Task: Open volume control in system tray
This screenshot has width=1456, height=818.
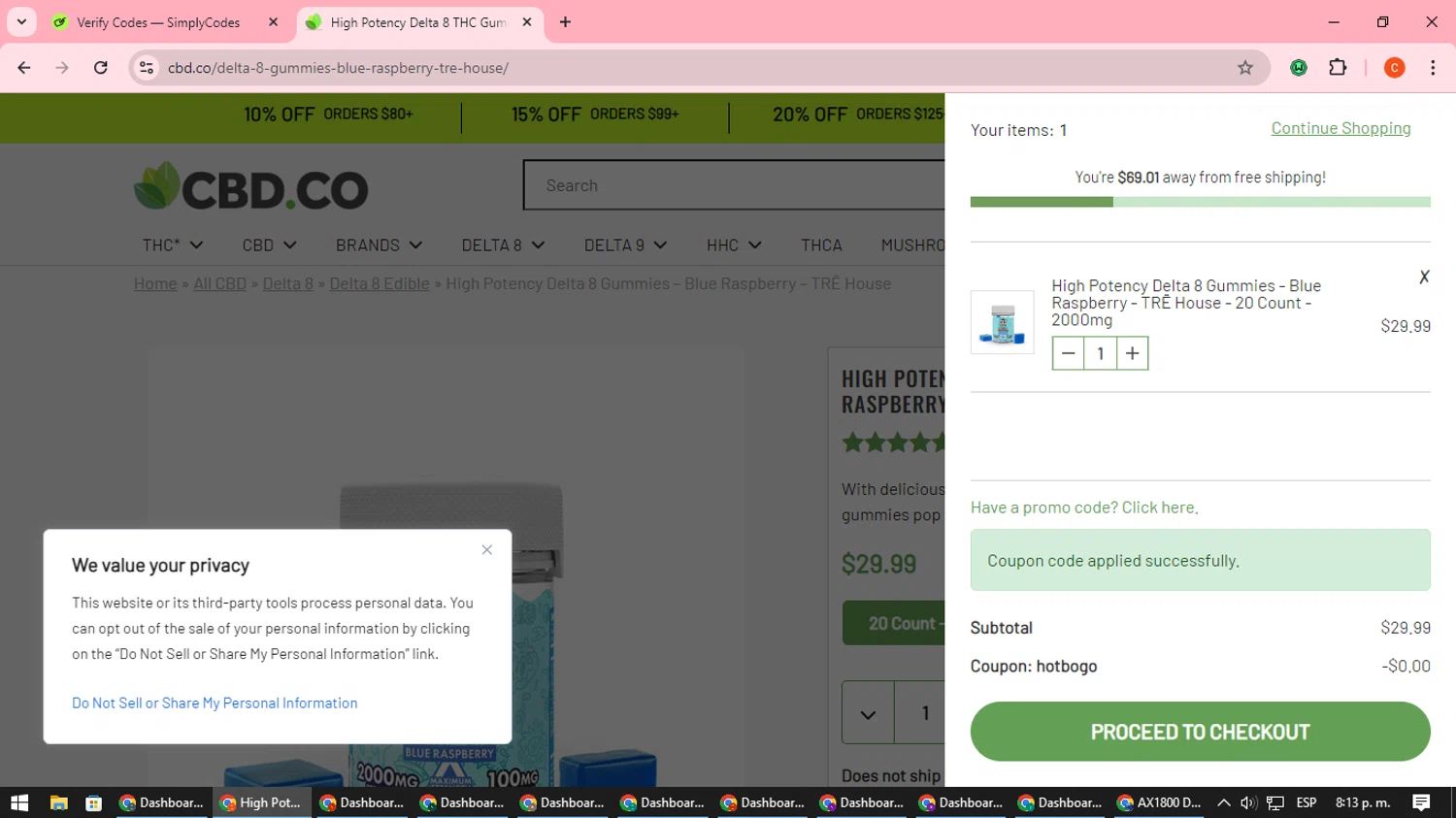Action: click(x=1248, y=802)
